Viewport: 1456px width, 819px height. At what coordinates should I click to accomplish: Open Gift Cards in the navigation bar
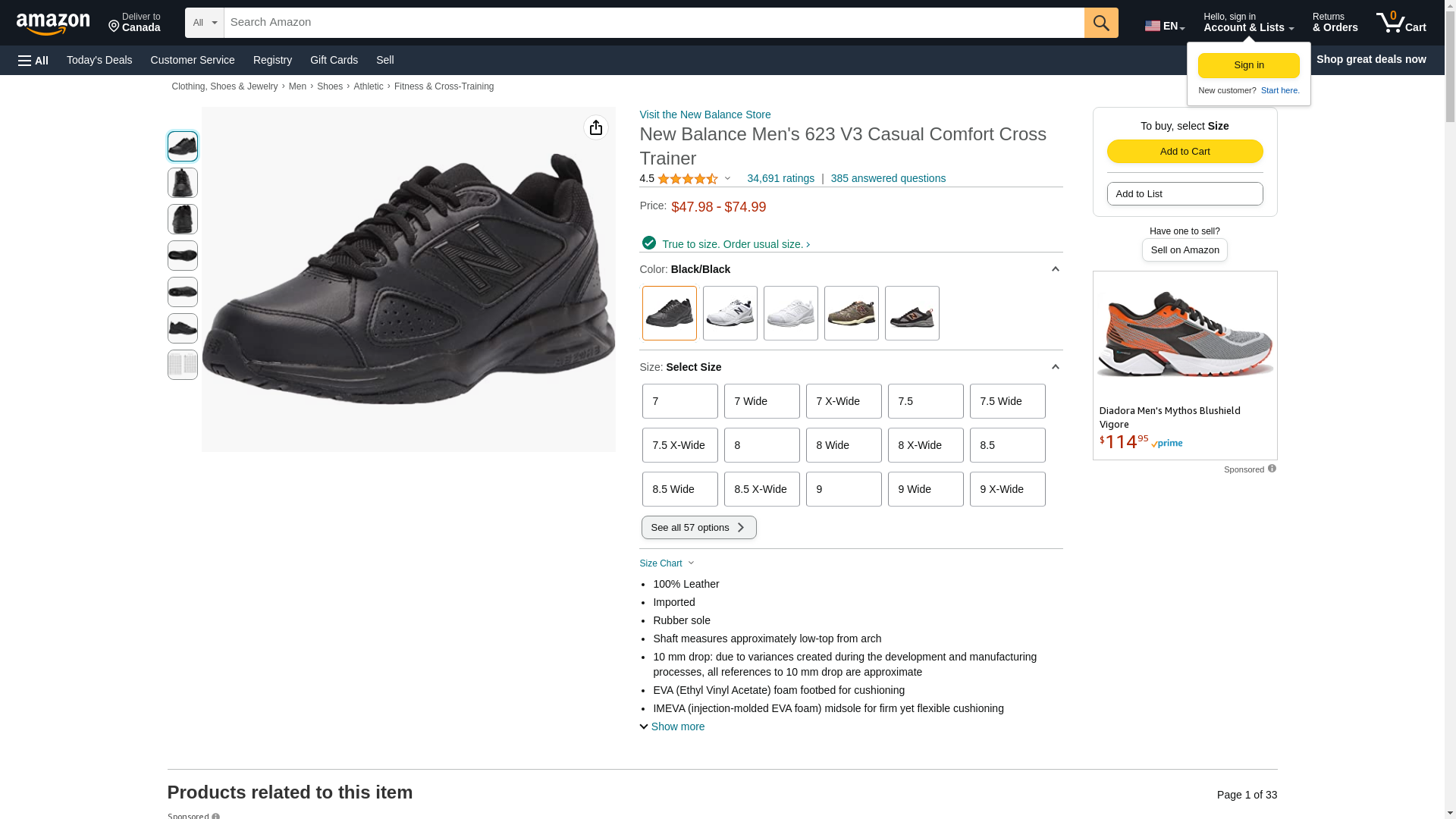click(334, 60)
